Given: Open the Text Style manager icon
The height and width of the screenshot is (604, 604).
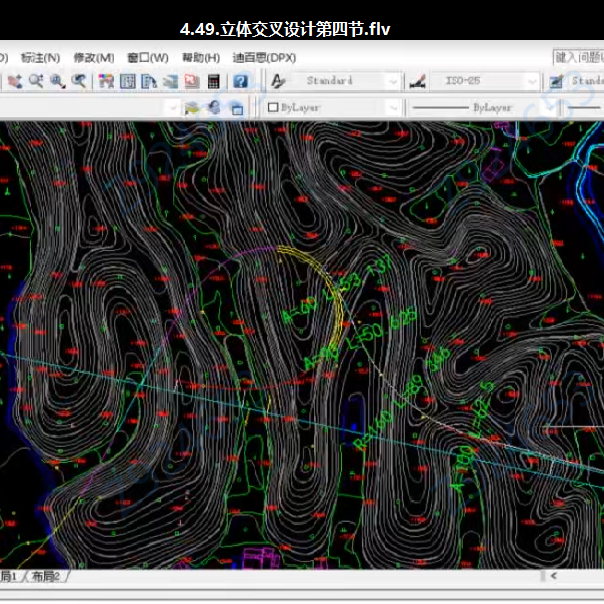Looking at the screenshot, I should point(278,81).
